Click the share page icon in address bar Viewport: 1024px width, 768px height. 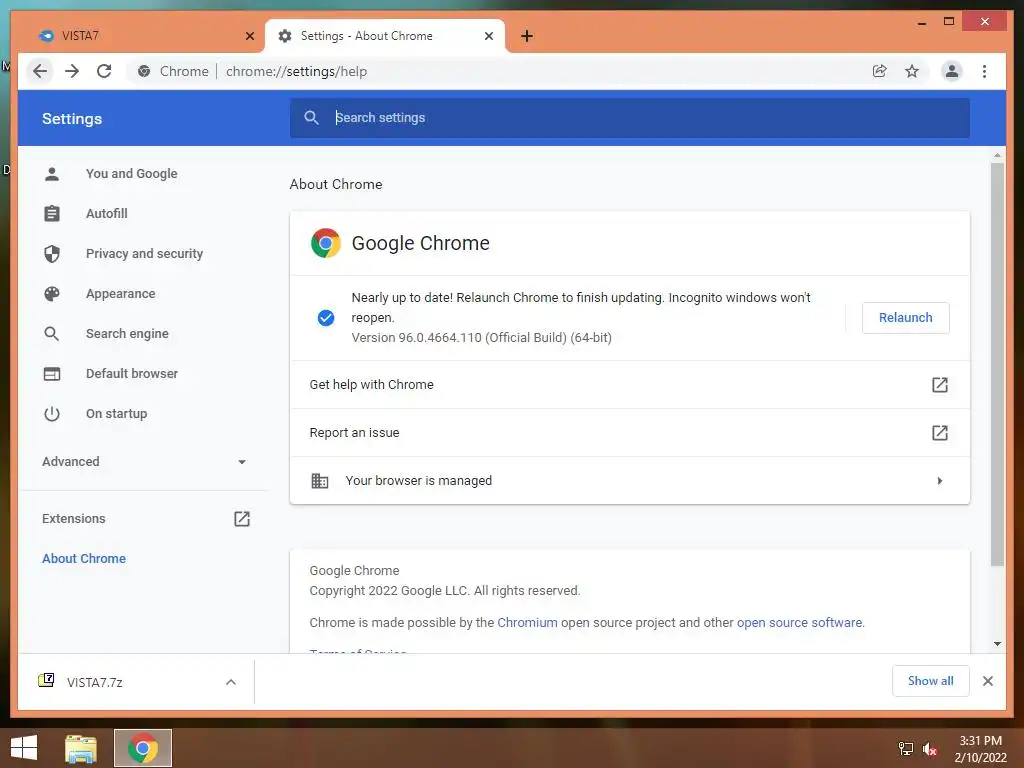pyautogui.click(x=880, y=71)
